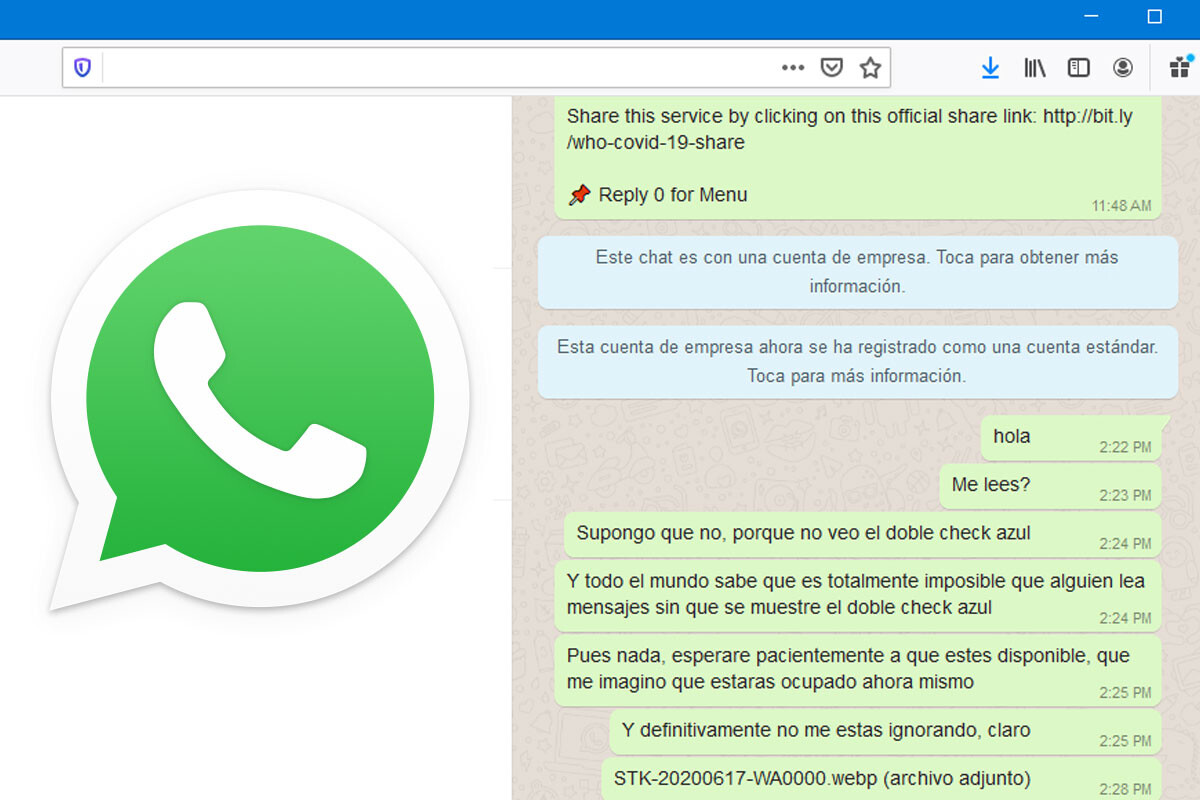The width and height of the screenshot is (1200, 800).
Task: Click the red pushpin emoji icon
Action: click(579, 195)
